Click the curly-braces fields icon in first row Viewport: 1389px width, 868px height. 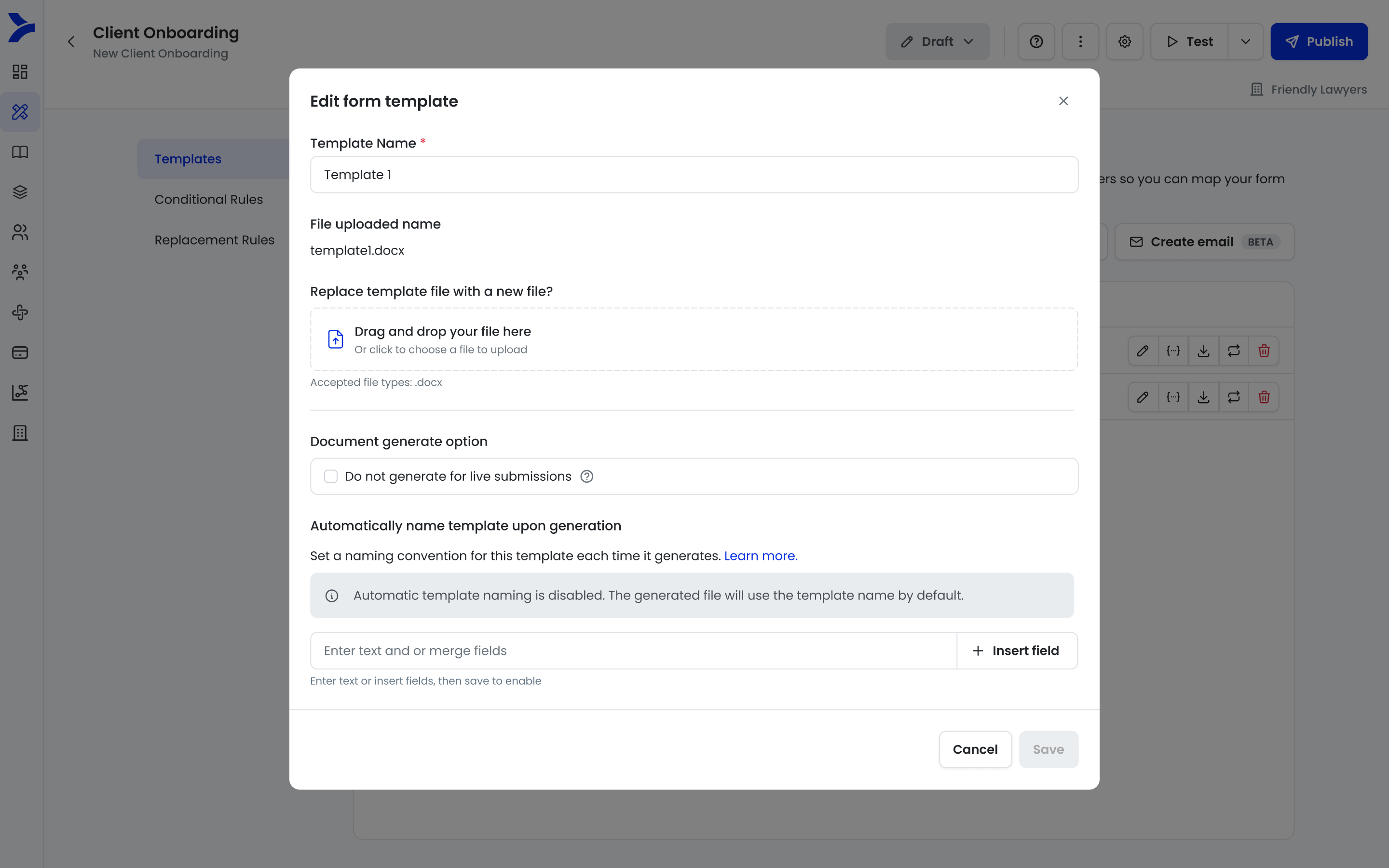coord(1173,351)
